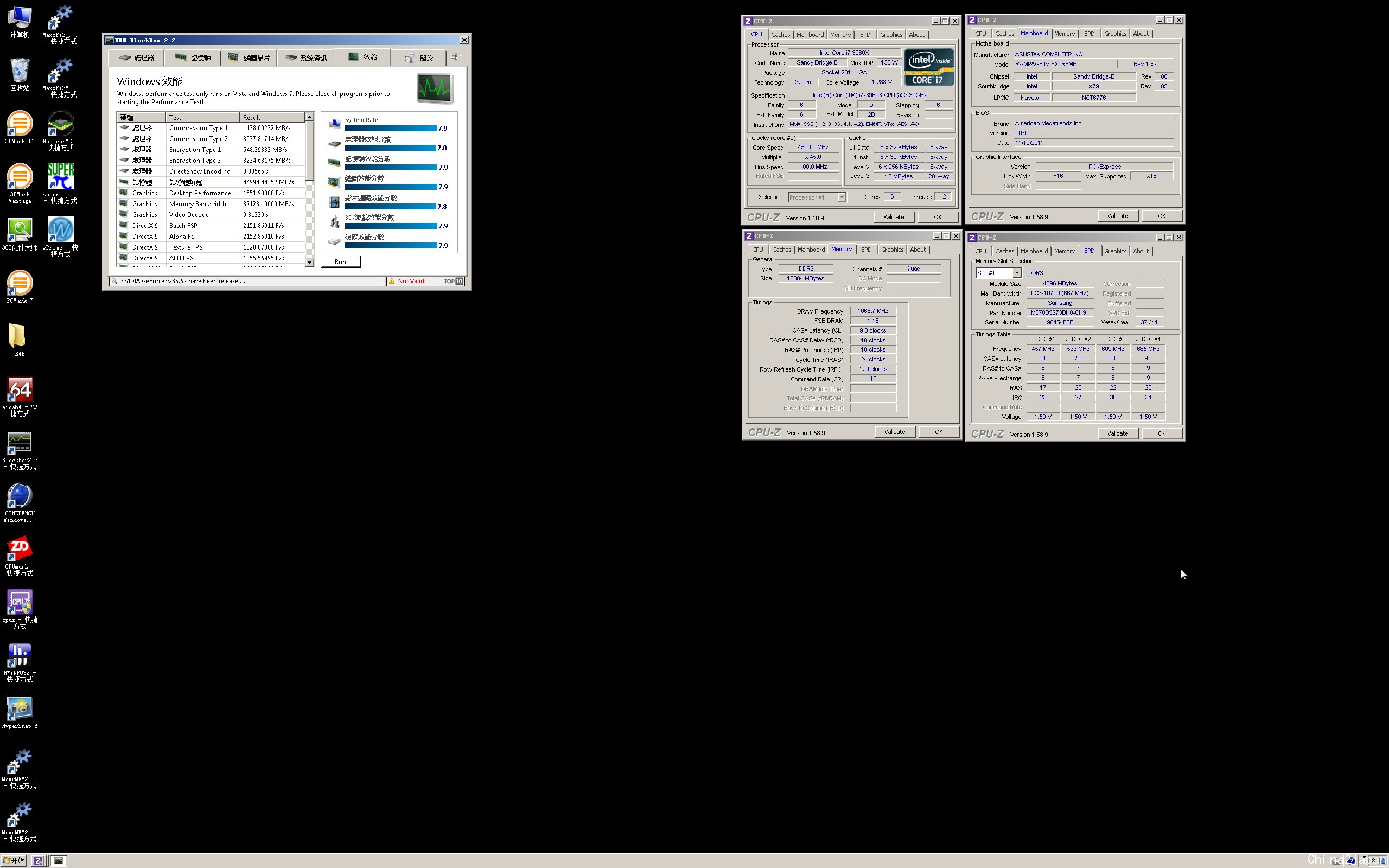Click the 處理器效能分數 score bar

tap(390, 148)
